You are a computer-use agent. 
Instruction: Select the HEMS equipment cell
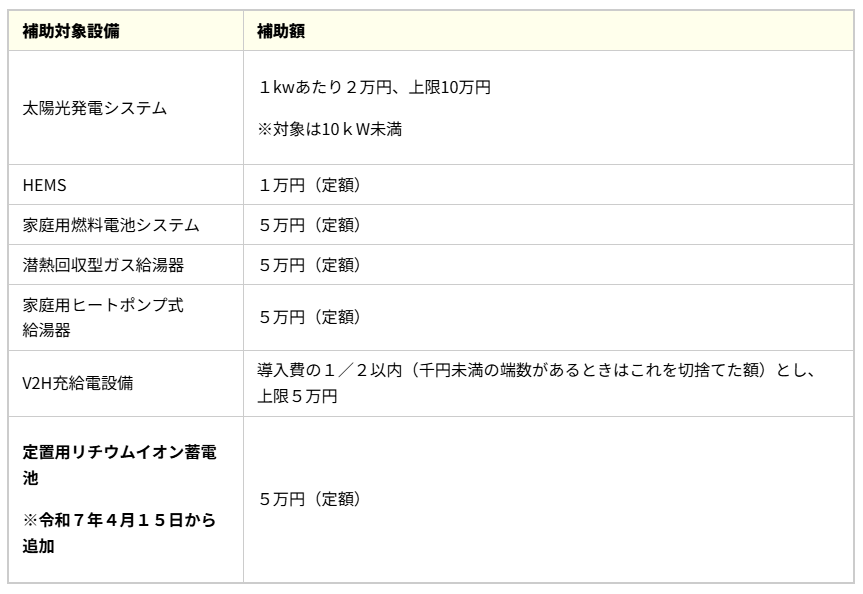click(x=43, y=184)
